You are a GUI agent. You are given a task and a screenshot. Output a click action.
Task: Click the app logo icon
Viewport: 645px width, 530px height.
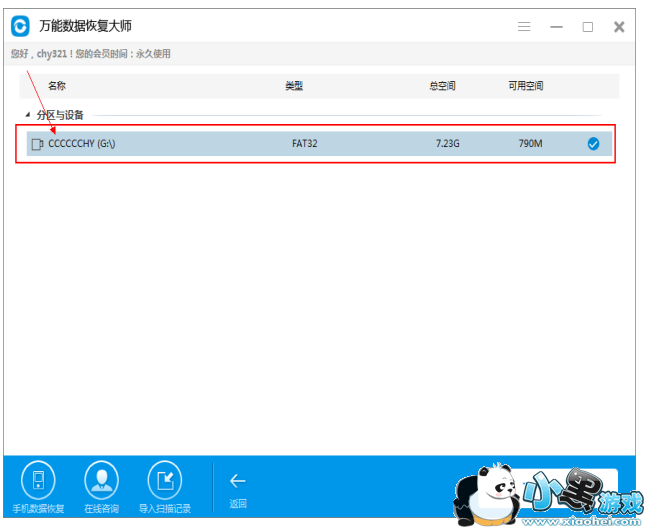(x=20, y=26)
